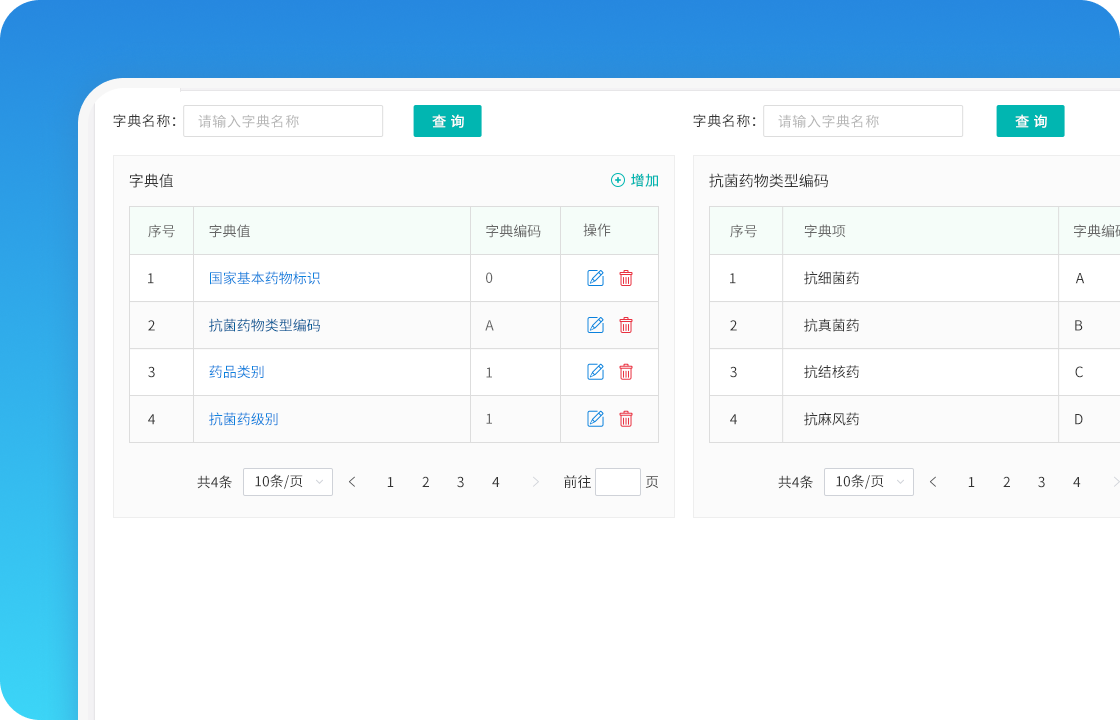Click the 字典编码 header in left table
The image size is (1120, 720).
(x=513, y=231)
